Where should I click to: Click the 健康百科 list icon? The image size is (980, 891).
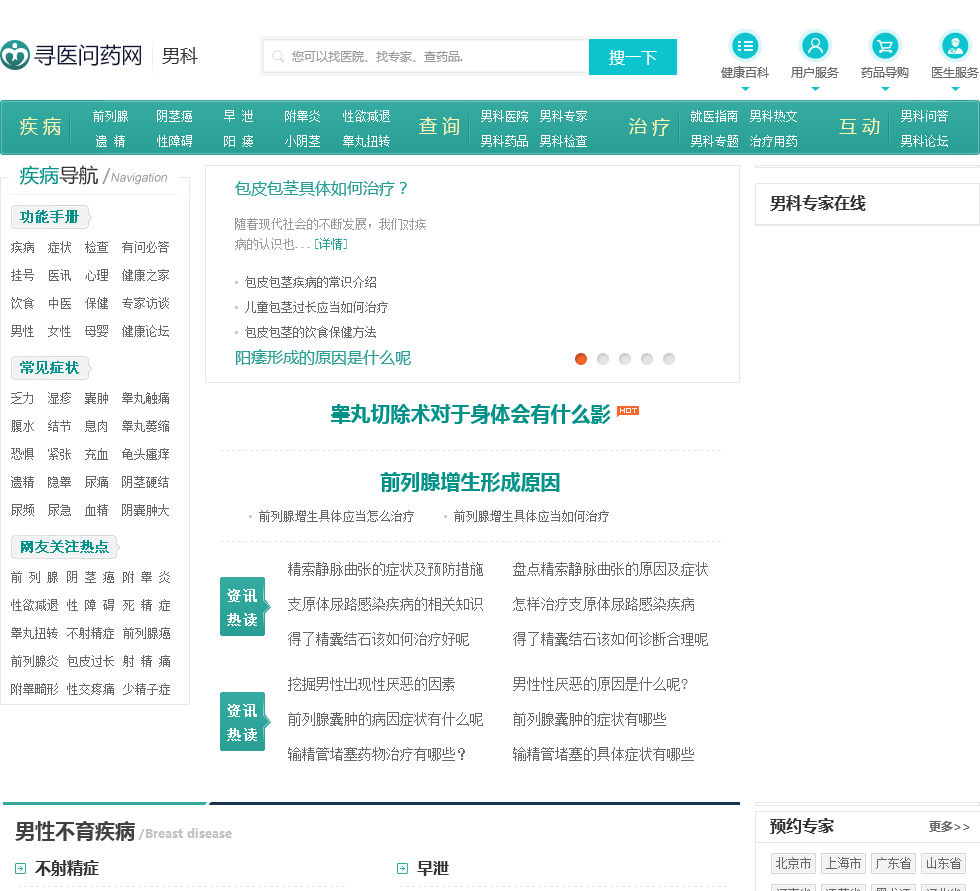pyautogui.click(x=745, y=46)
